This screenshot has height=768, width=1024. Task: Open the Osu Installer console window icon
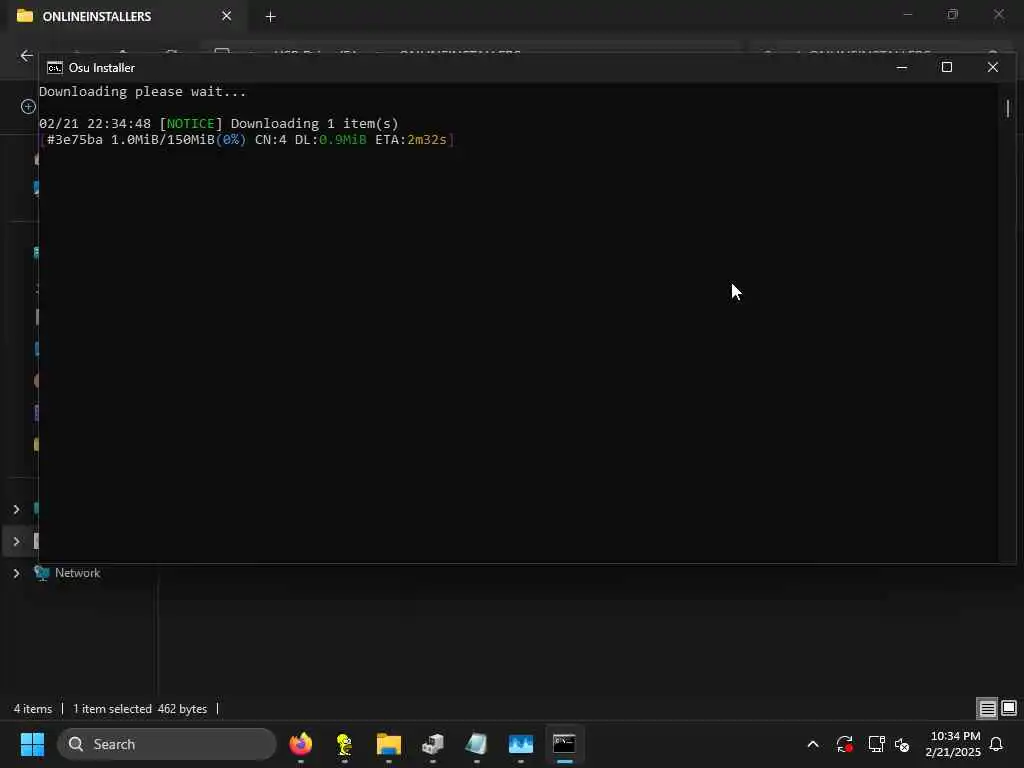55,68
